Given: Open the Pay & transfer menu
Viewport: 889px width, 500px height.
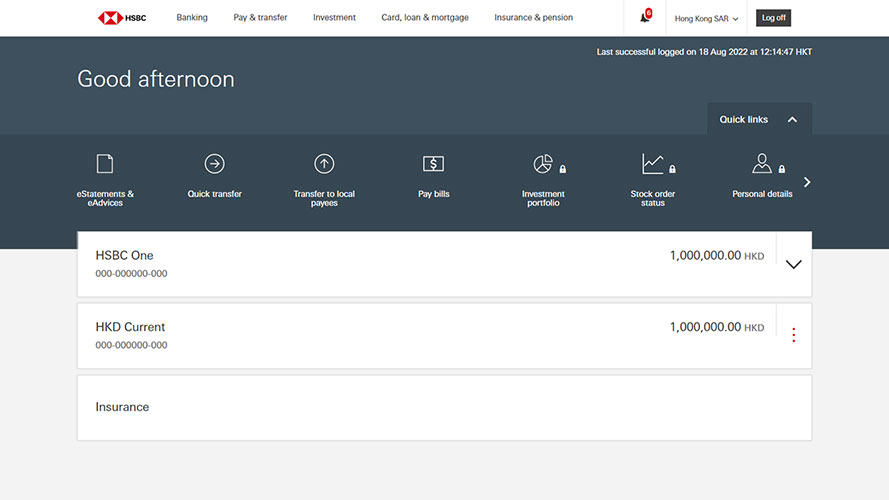Looking at the screenshot, I should coord(260,18).
